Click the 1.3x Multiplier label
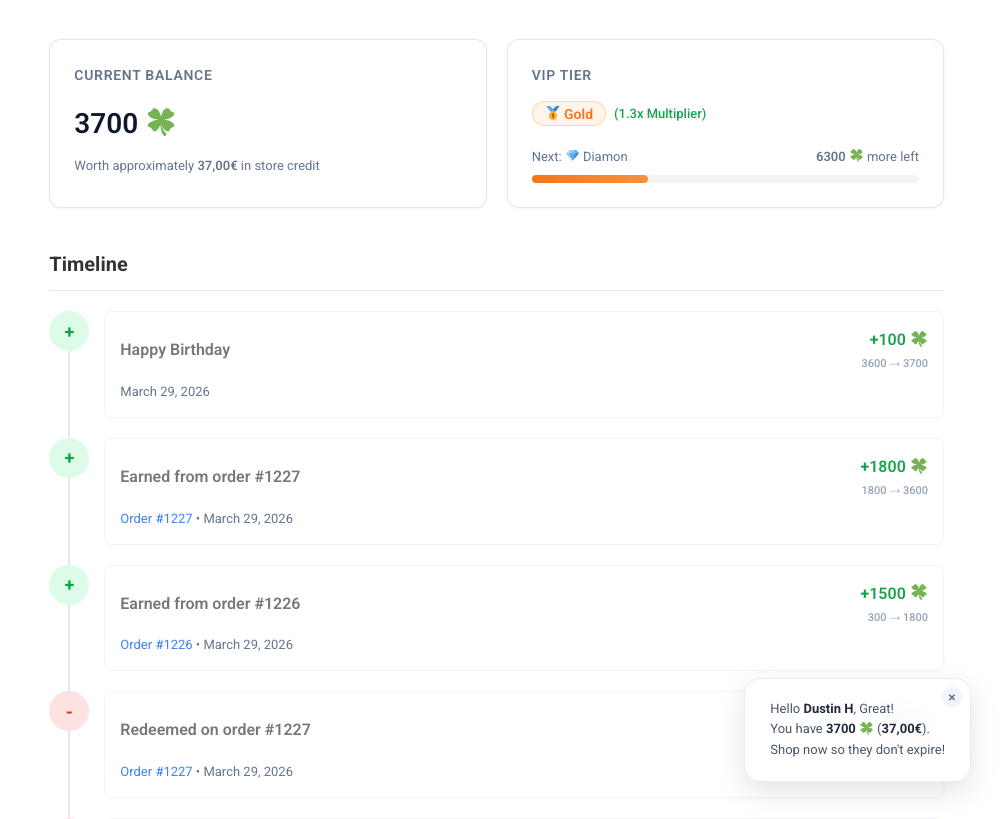Viewport: 1000px width, 819px height. (660, 114)
